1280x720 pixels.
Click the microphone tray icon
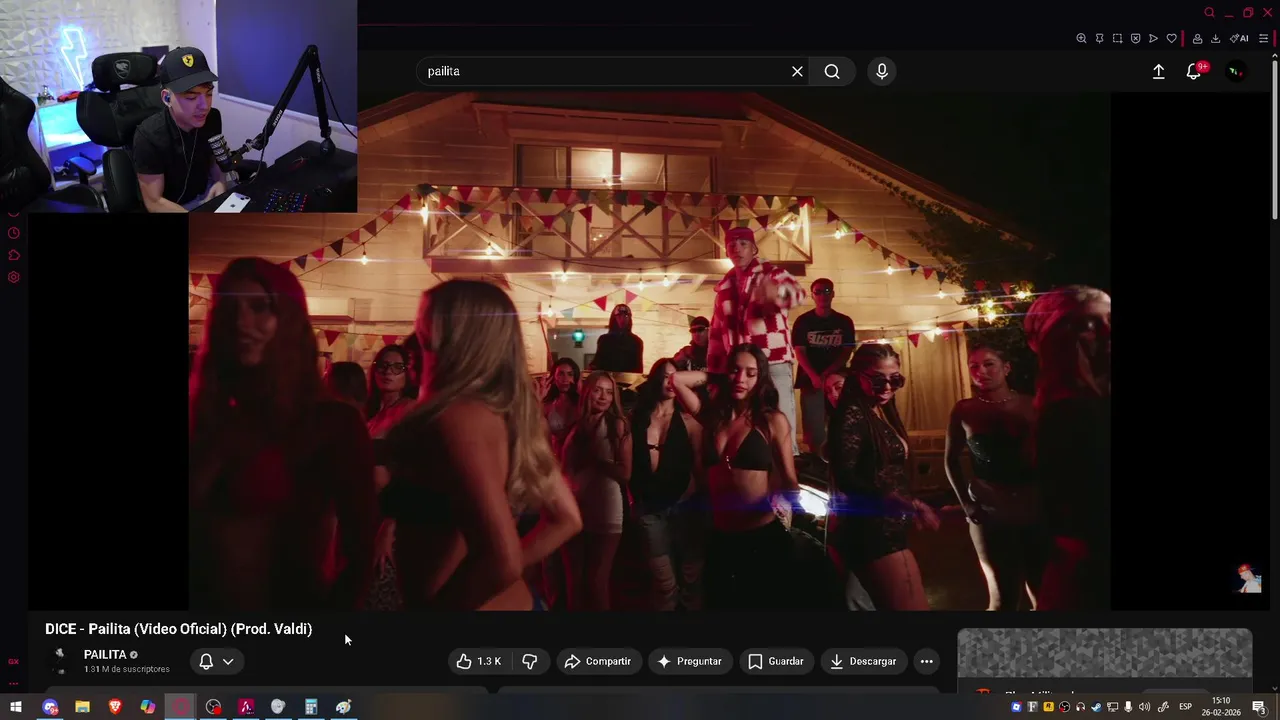1128,707
